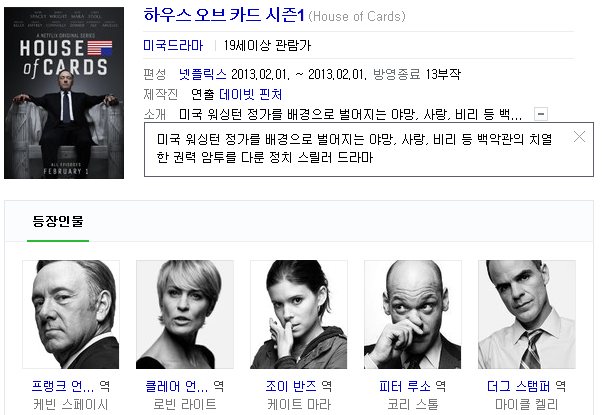The height and width of the screenshot is (415, 602).
Task: Open Robin Wright's character photo
Action: [185, 314]
